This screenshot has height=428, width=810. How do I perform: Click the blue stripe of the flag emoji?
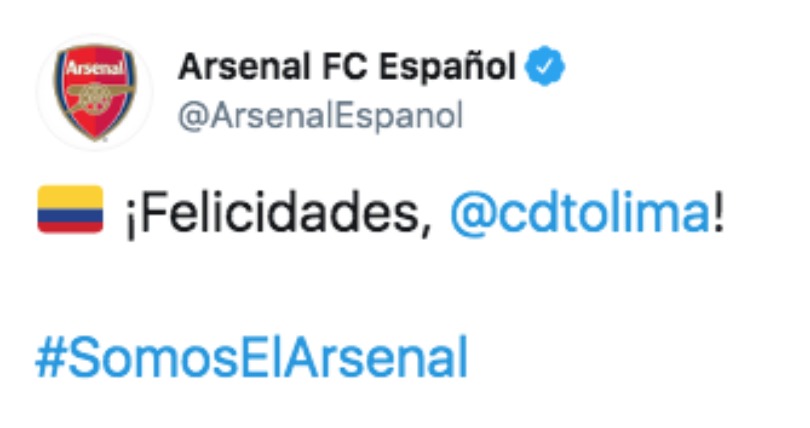point(70,214)
